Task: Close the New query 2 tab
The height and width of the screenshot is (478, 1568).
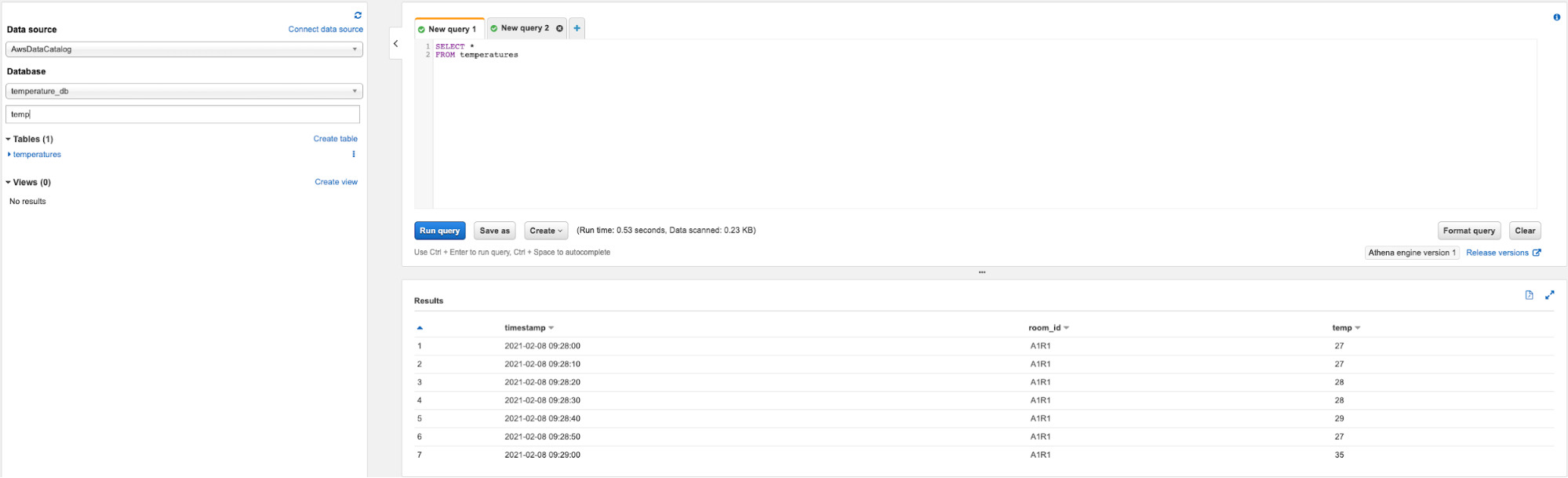Action: pyautogui.click(x=559, y=28)
